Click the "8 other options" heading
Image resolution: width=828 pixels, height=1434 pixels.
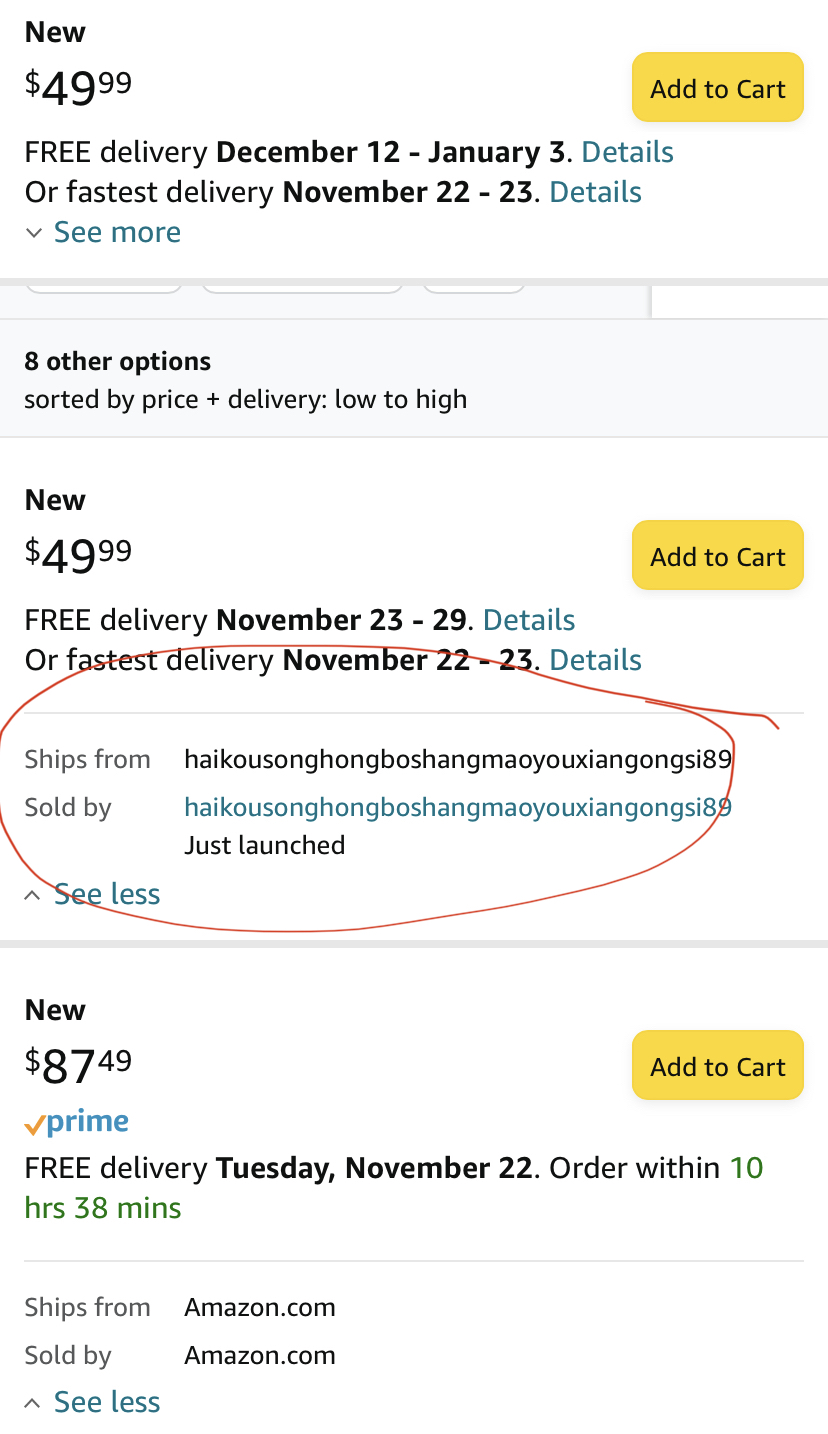[118, 361]
